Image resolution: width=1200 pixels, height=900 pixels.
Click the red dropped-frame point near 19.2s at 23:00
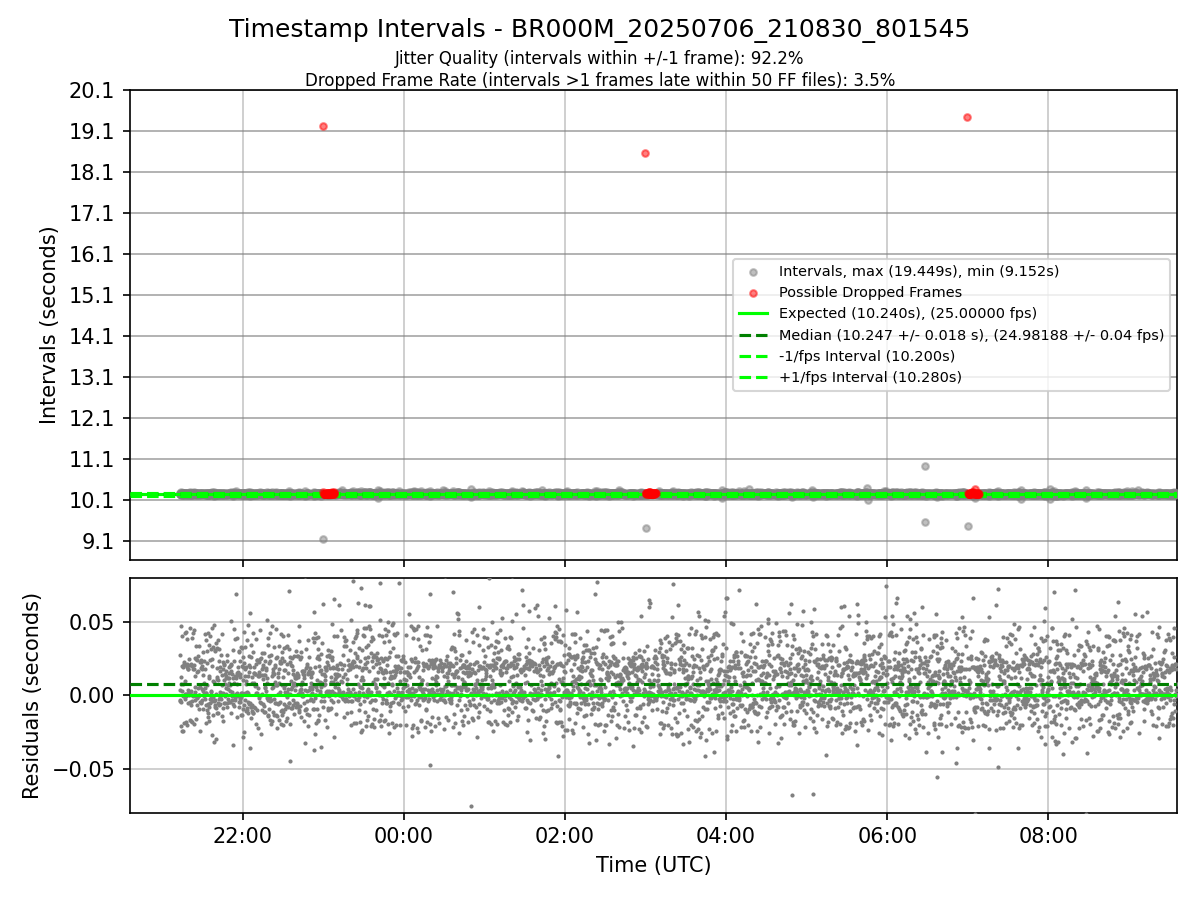323,126
